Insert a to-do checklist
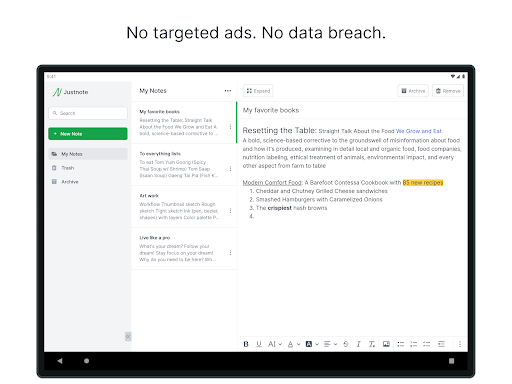Image resolution: width=512 pixels, height=384 pixels. click(x=427, y=344)
